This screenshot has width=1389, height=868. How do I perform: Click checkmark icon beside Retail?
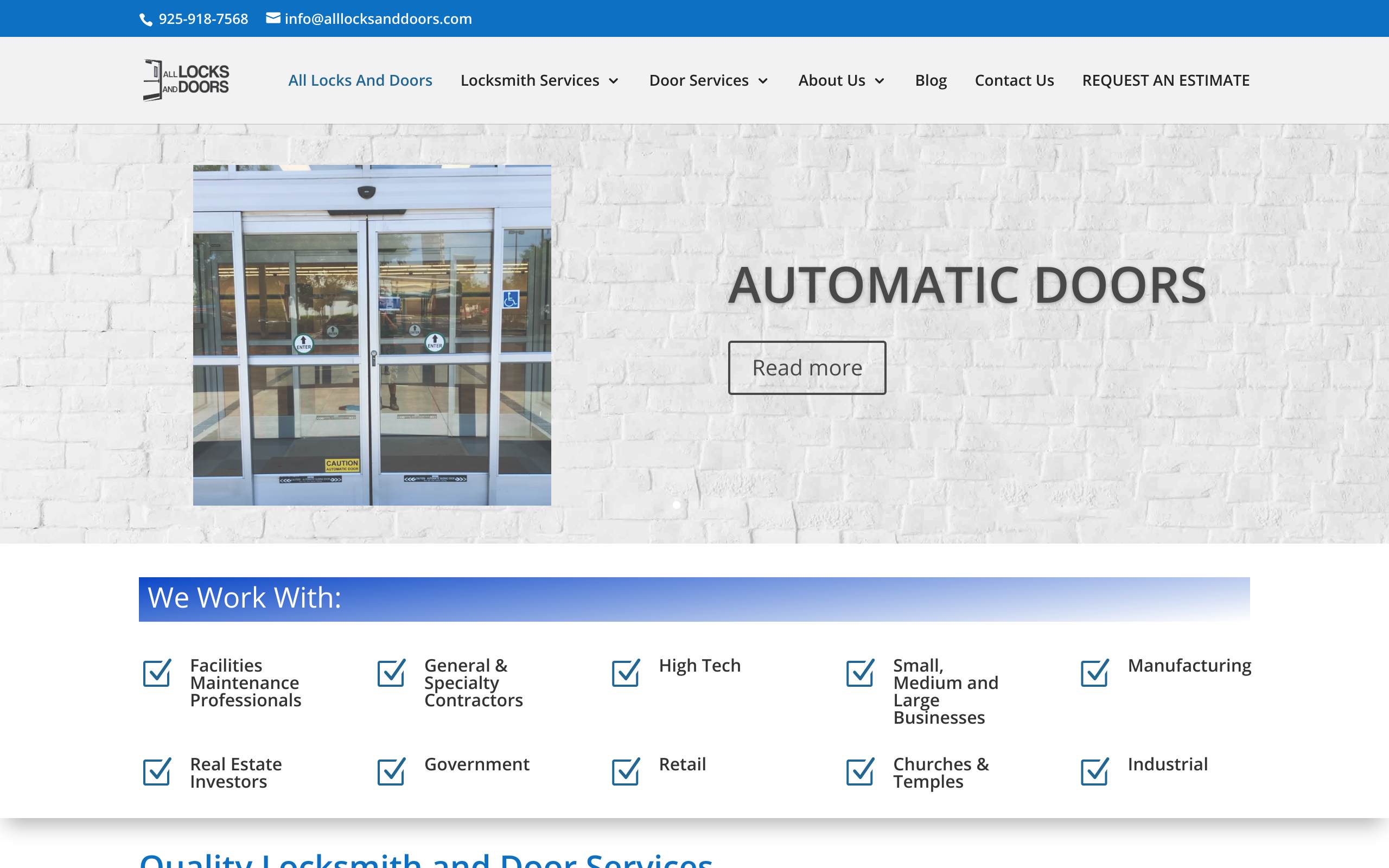626,771
